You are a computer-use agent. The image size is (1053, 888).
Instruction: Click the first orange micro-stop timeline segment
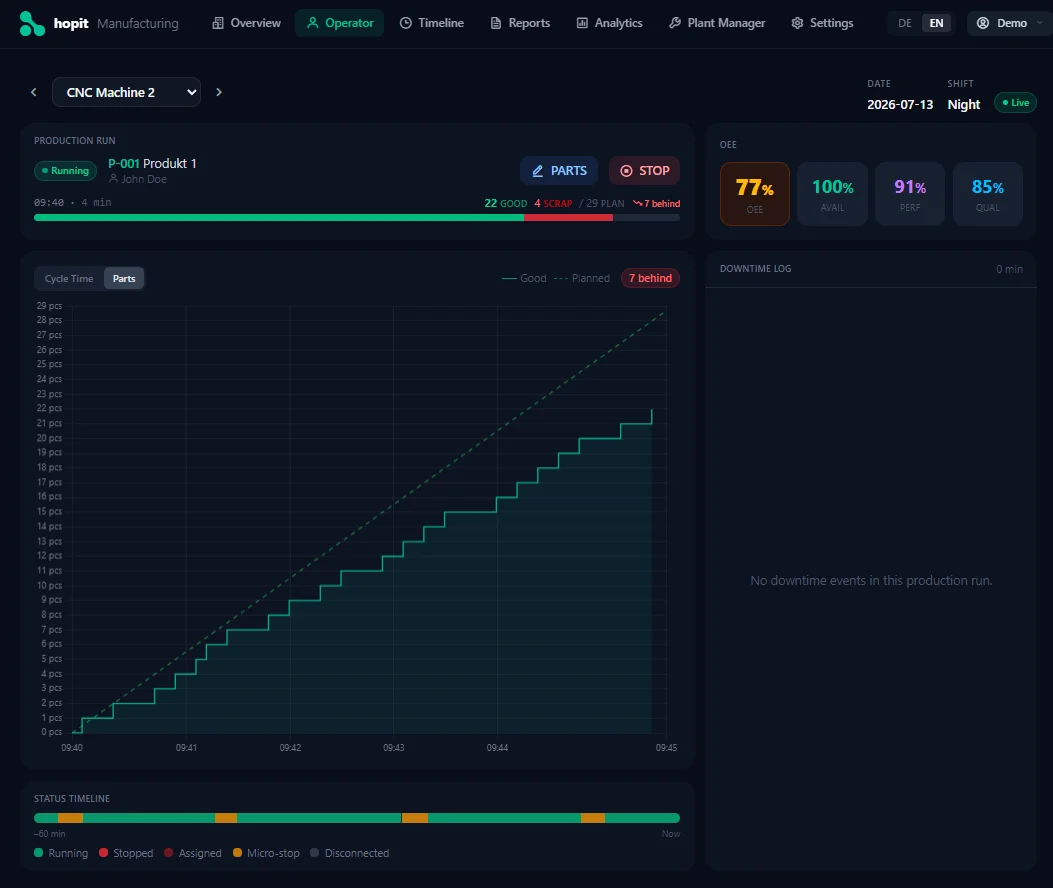click(x=71, y=818)
